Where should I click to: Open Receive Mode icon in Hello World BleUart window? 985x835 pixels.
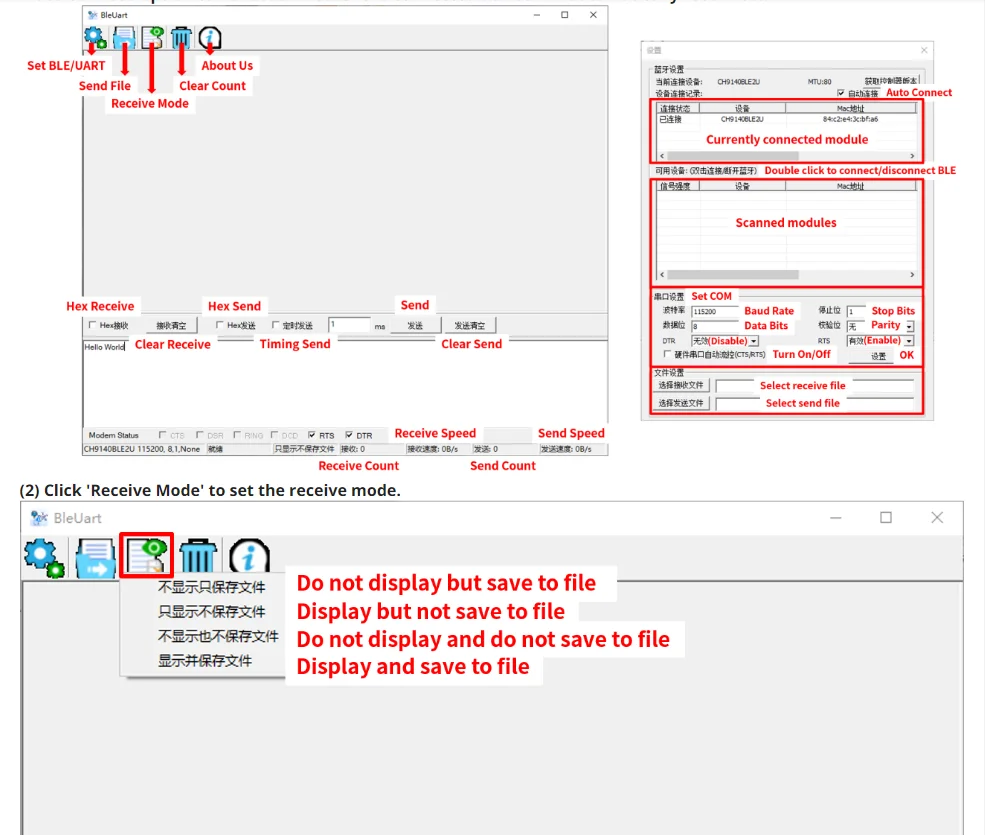coord(152,38)
